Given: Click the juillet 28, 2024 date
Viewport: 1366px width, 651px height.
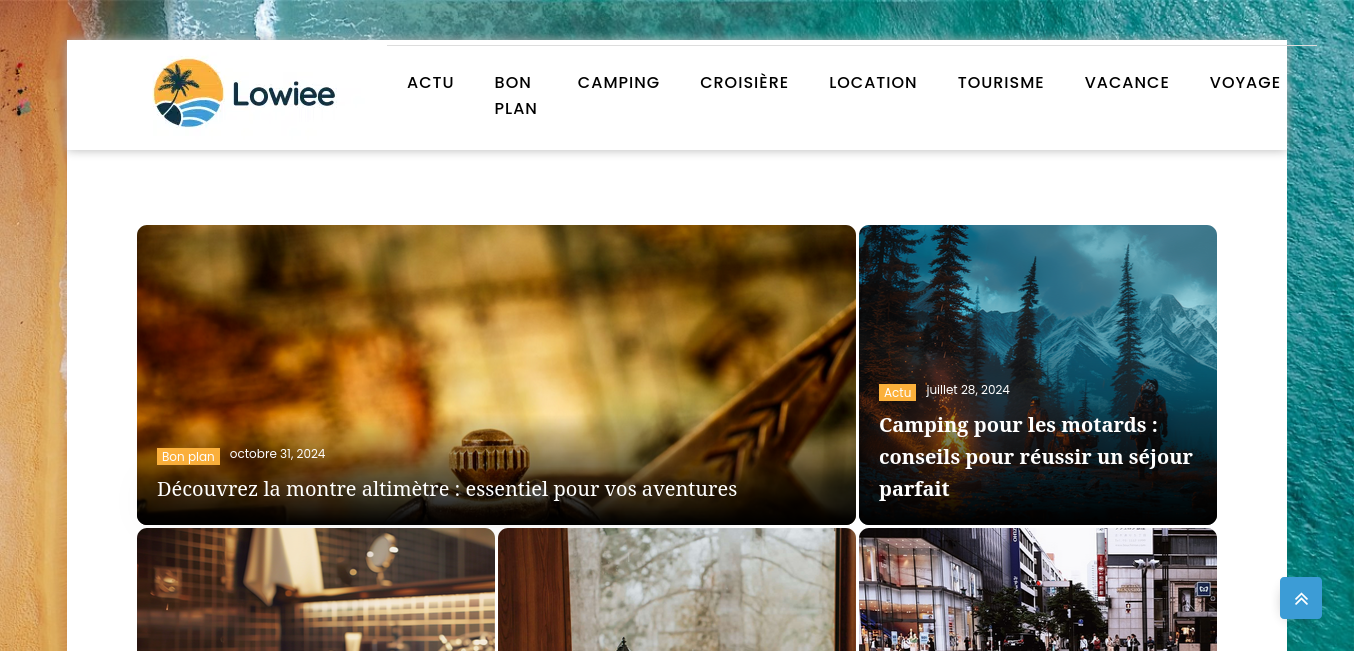Looking at the screenshot, I should 968,390.
